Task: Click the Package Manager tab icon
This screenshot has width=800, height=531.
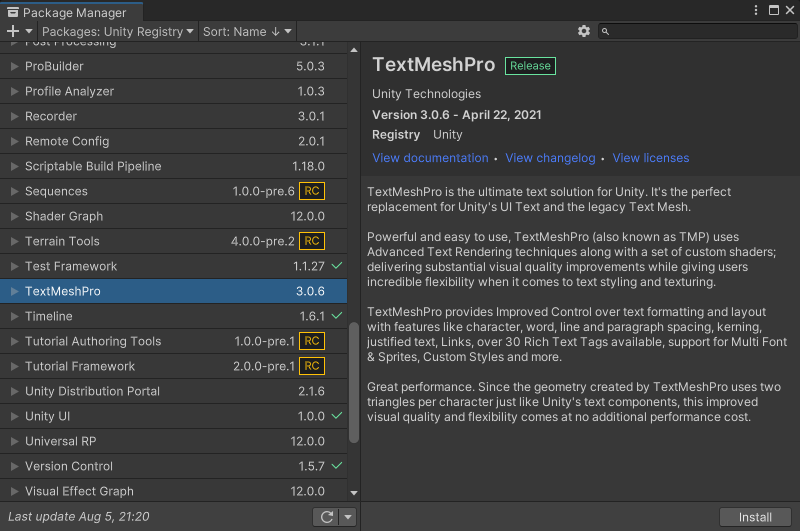Action: pos(13,12)
